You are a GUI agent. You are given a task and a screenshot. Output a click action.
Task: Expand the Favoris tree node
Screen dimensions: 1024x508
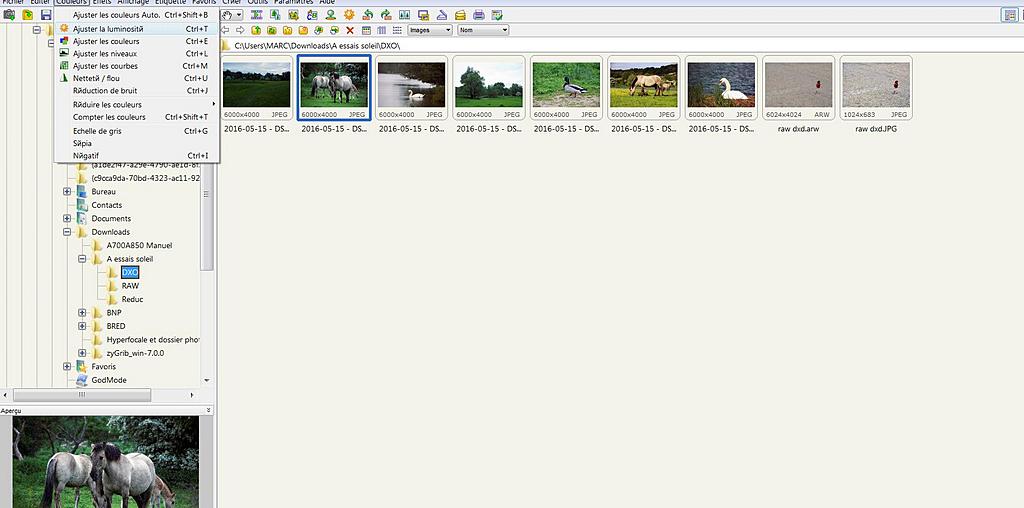(67, 366)
